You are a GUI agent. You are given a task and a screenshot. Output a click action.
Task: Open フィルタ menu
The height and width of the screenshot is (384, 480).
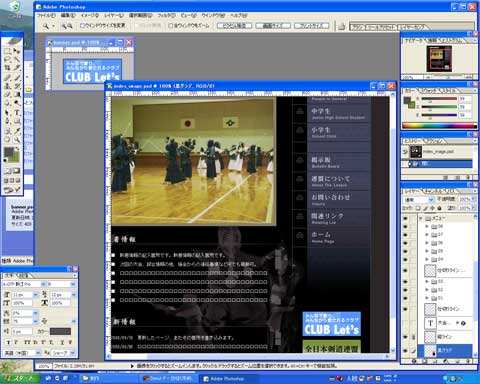(x=166, y=15)
